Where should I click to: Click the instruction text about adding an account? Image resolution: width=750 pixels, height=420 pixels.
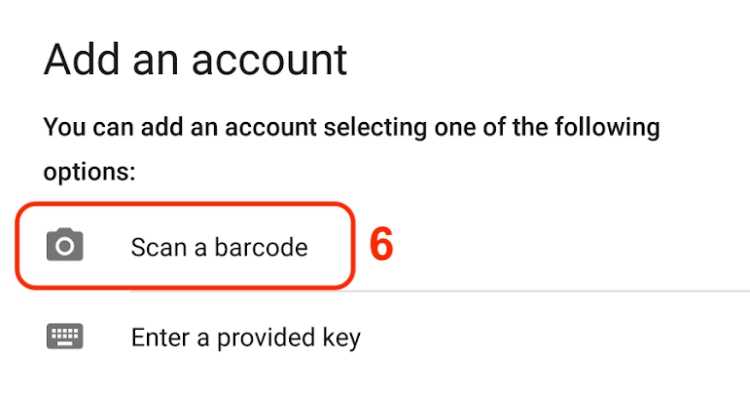[351, 129]
